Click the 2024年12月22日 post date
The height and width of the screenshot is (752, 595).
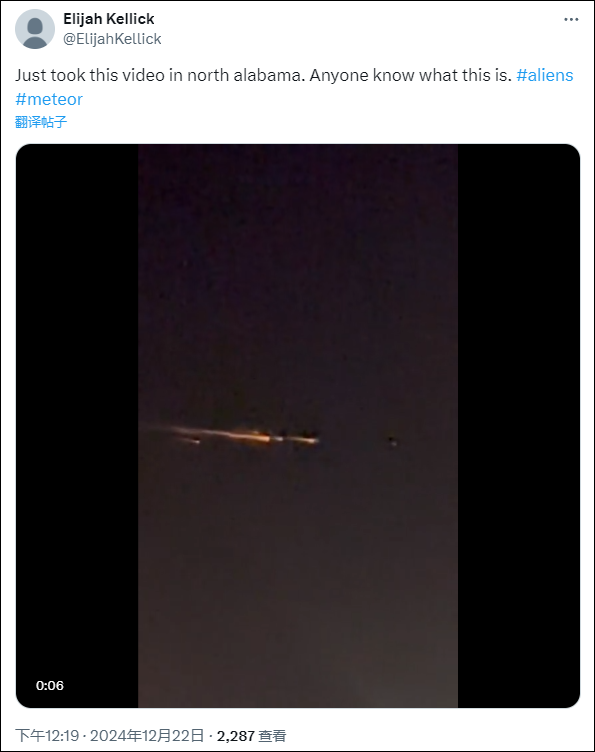(147, 735)
